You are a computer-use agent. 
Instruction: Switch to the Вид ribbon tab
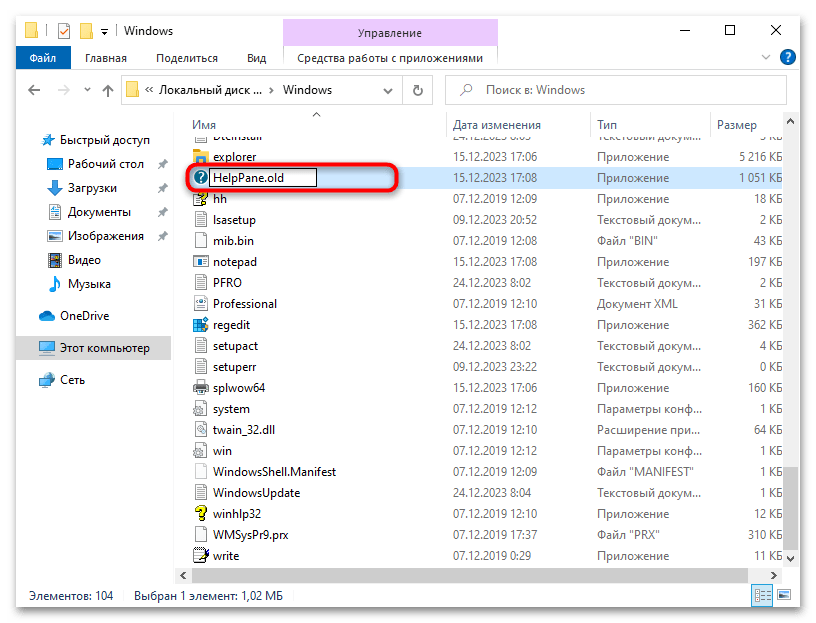coord(256,58)
